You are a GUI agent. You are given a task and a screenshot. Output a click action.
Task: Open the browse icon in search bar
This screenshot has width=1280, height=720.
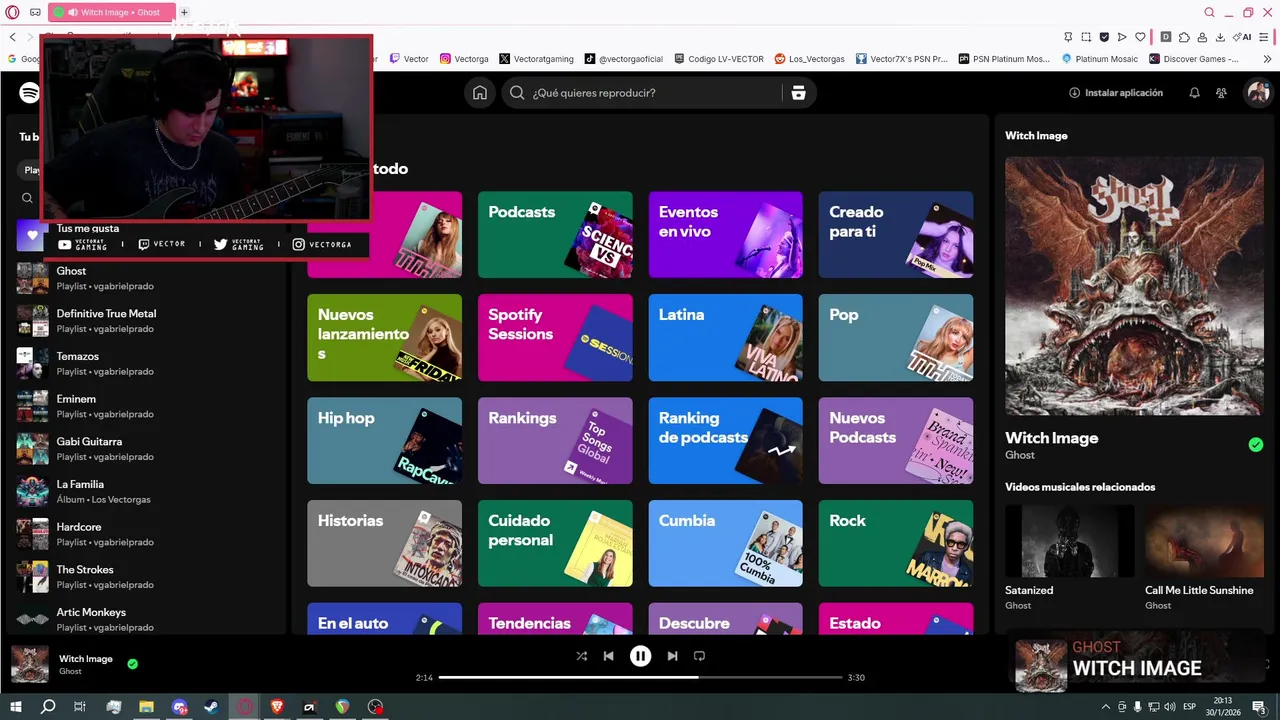798,93
